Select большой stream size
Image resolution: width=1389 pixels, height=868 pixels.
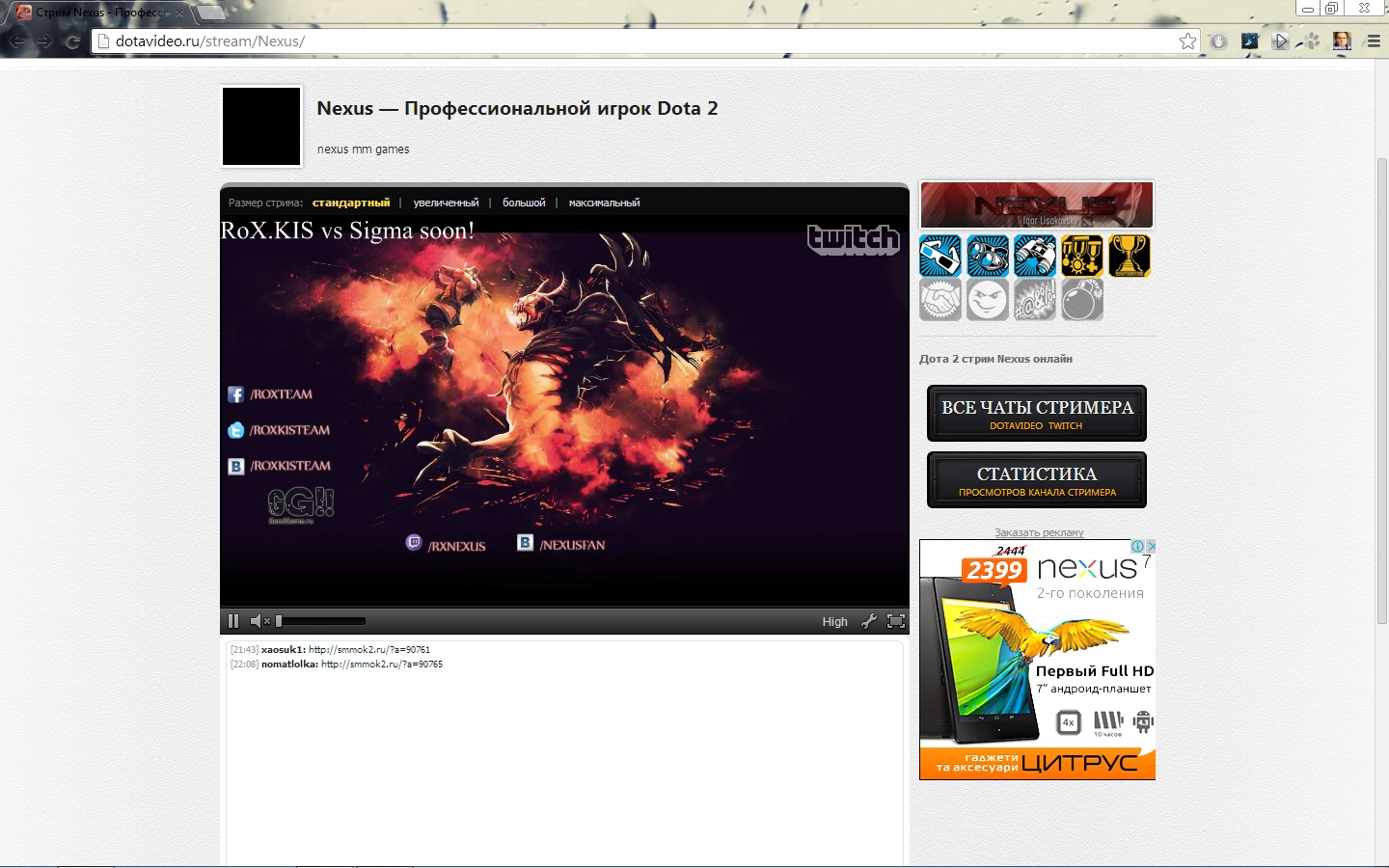(x=524, y=203)
